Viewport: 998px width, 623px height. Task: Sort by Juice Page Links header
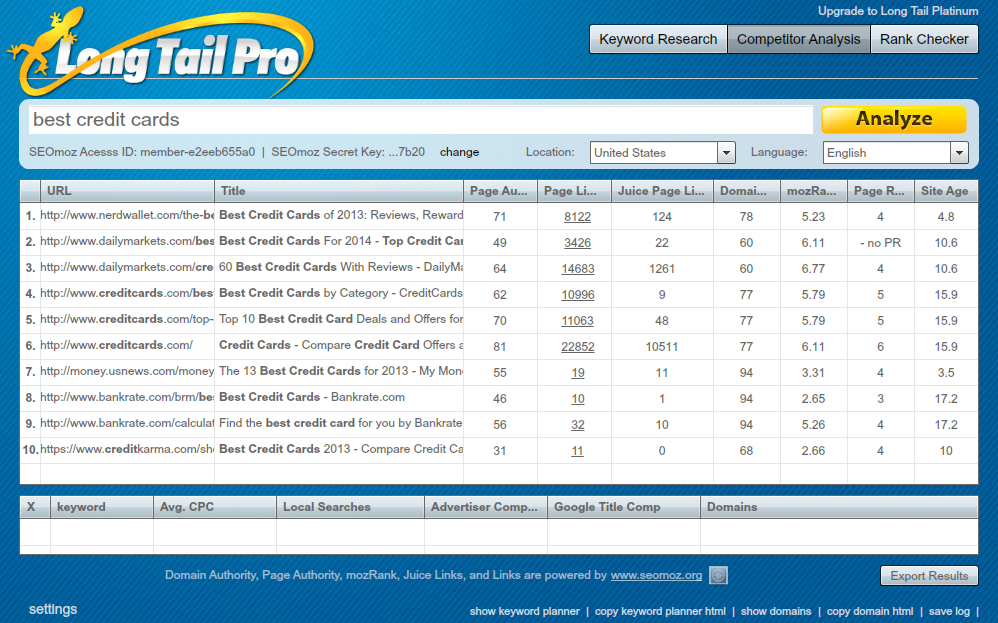[x=662, y=191]
